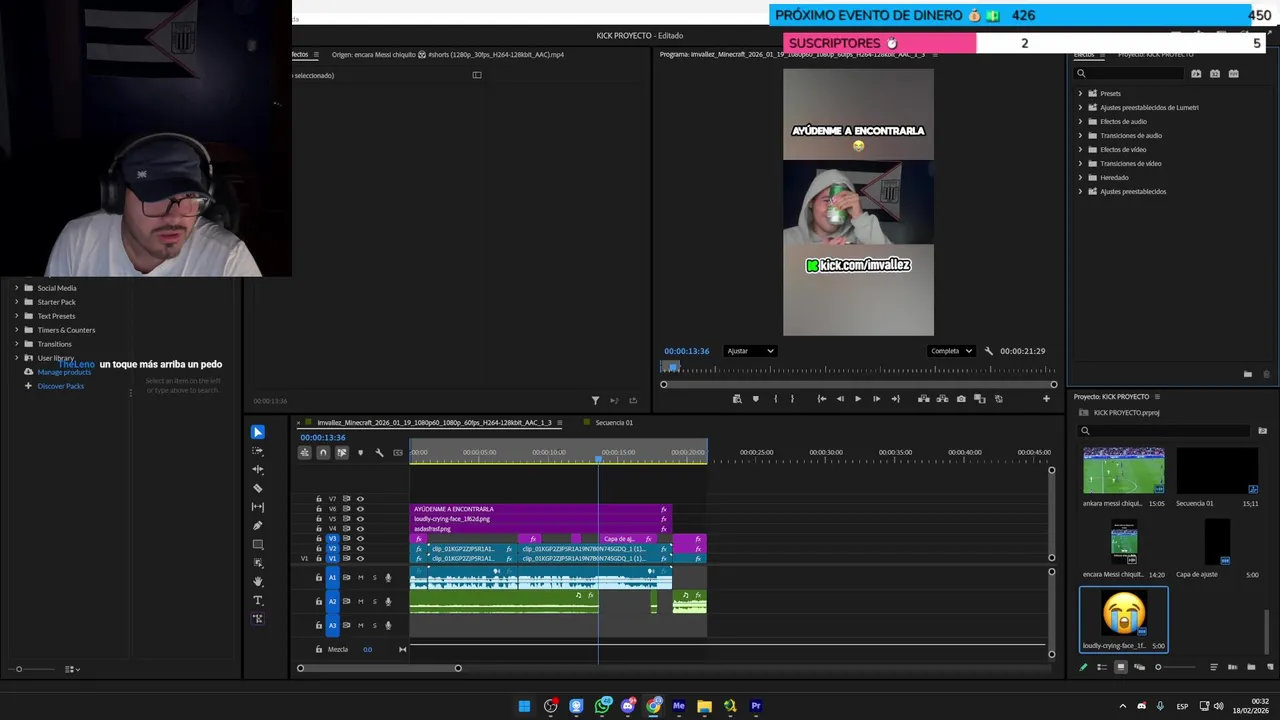This screenshot has height=720, width=1280.
Task: Click the Mezcla volume value 0.0
Action: tap(367, 650)
